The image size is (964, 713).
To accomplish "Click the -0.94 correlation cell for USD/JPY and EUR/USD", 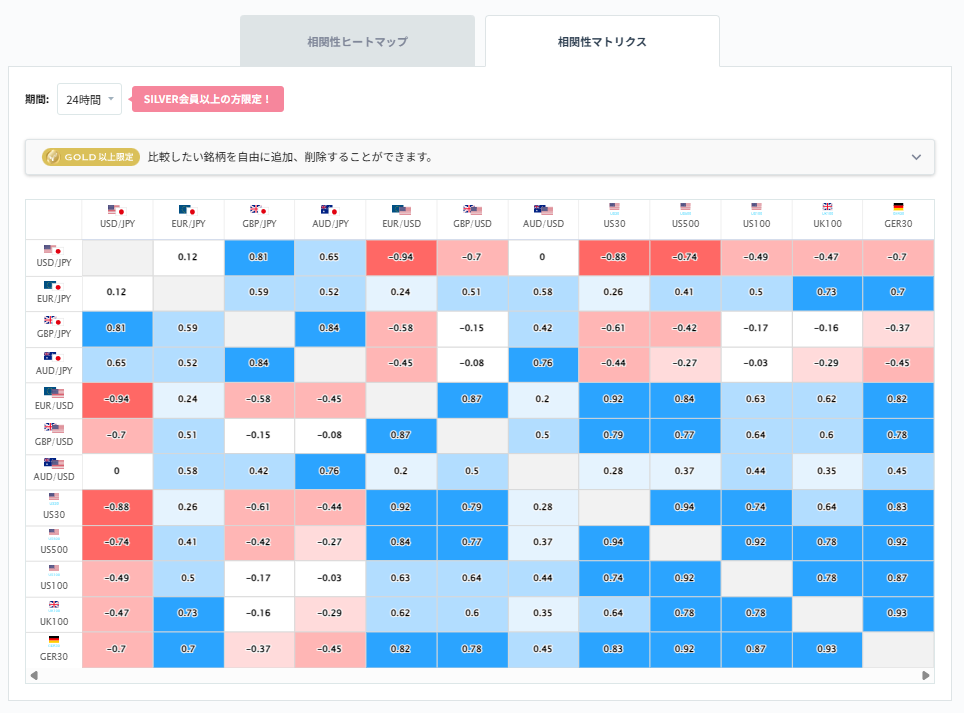I will pos(401,256).
